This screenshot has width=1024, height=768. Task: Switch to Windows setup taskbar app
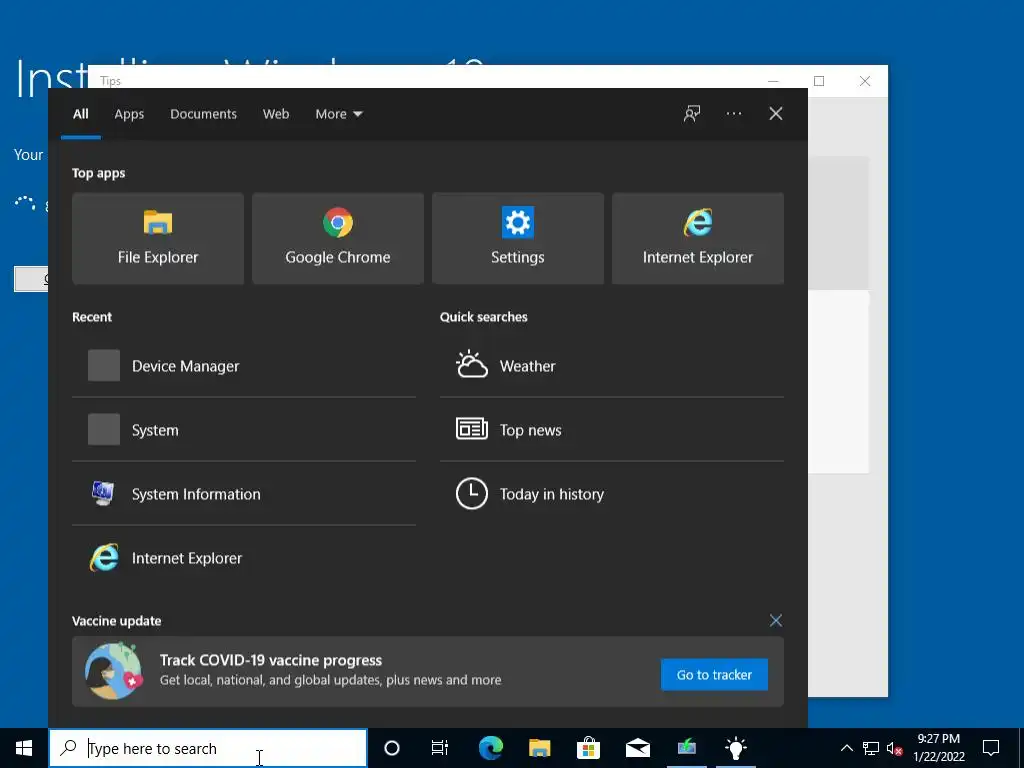686,748
